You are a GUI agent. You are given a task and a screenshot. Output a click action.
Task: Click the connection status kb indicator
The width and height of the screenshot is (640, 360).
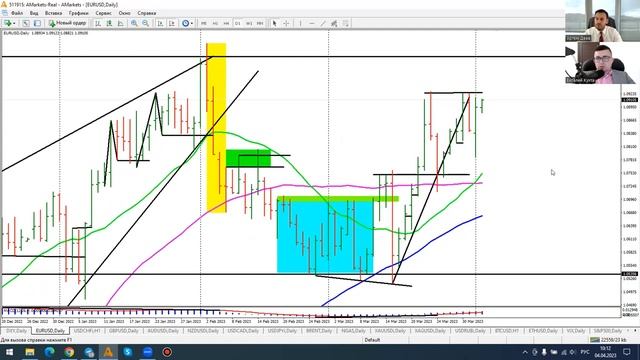[609, 340]
